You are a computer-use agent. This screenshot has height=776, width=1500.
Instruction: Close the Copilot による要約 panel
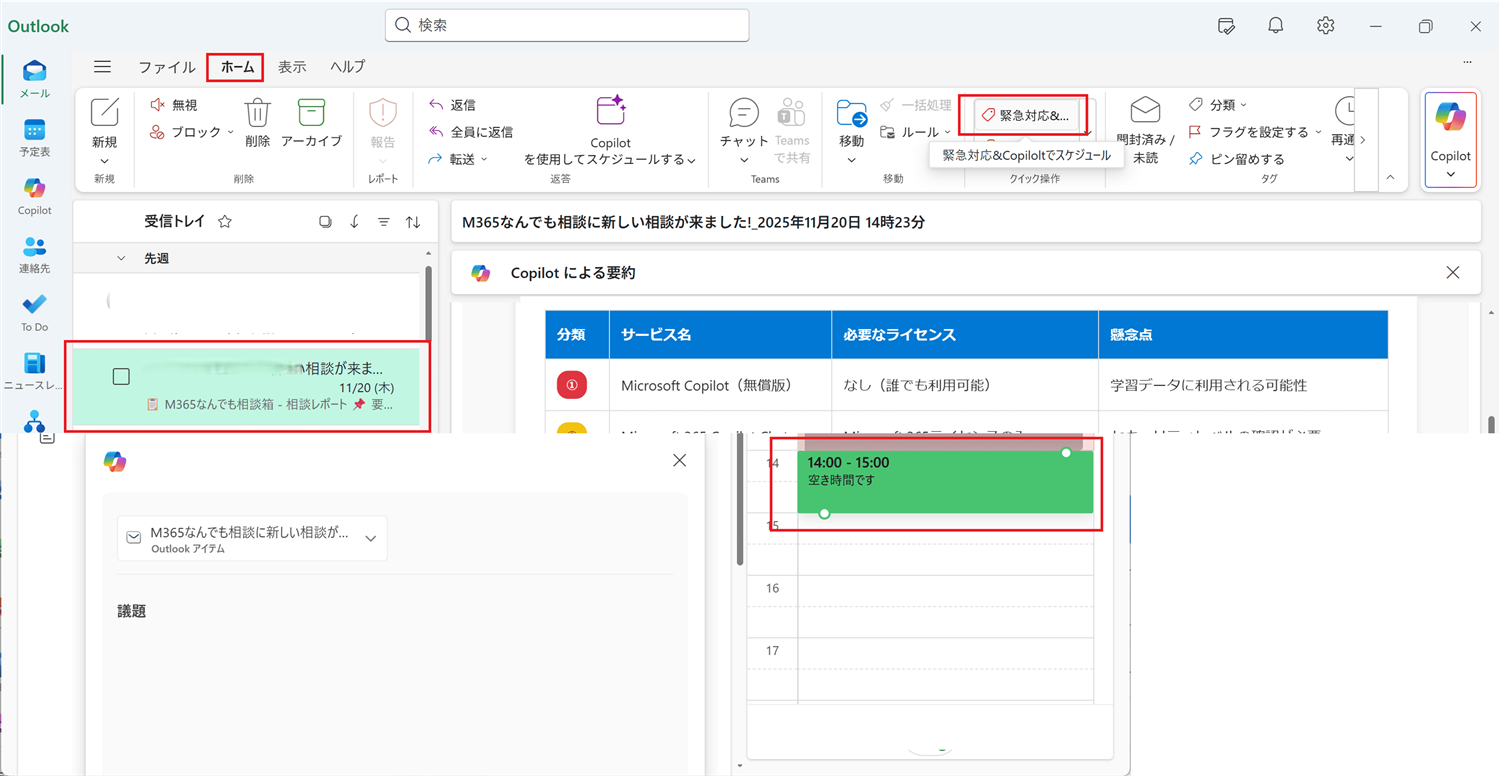1453,272
